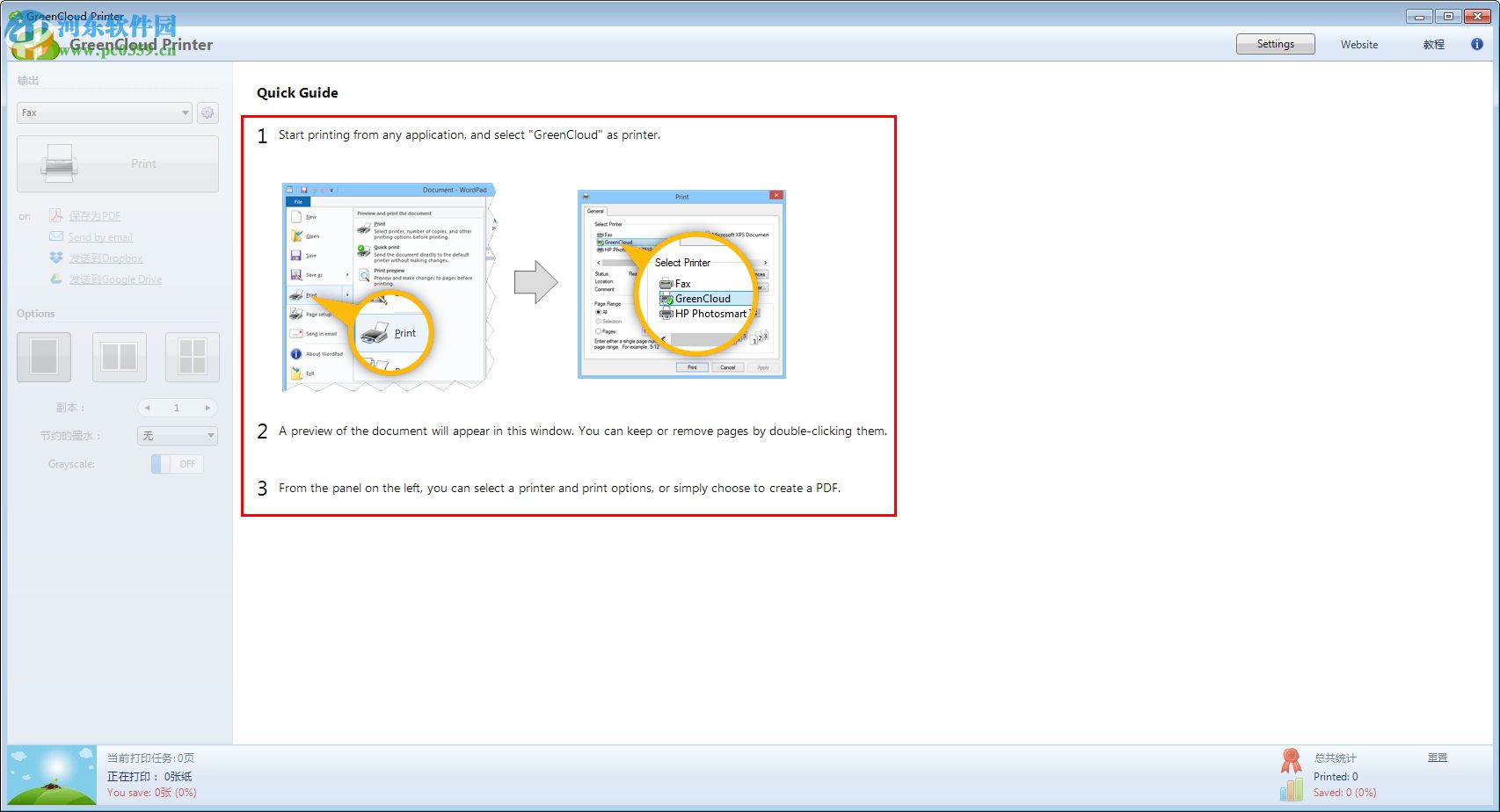Click the large Print button
Viewport: 1500px width, 812px height.
click(118, 163)
